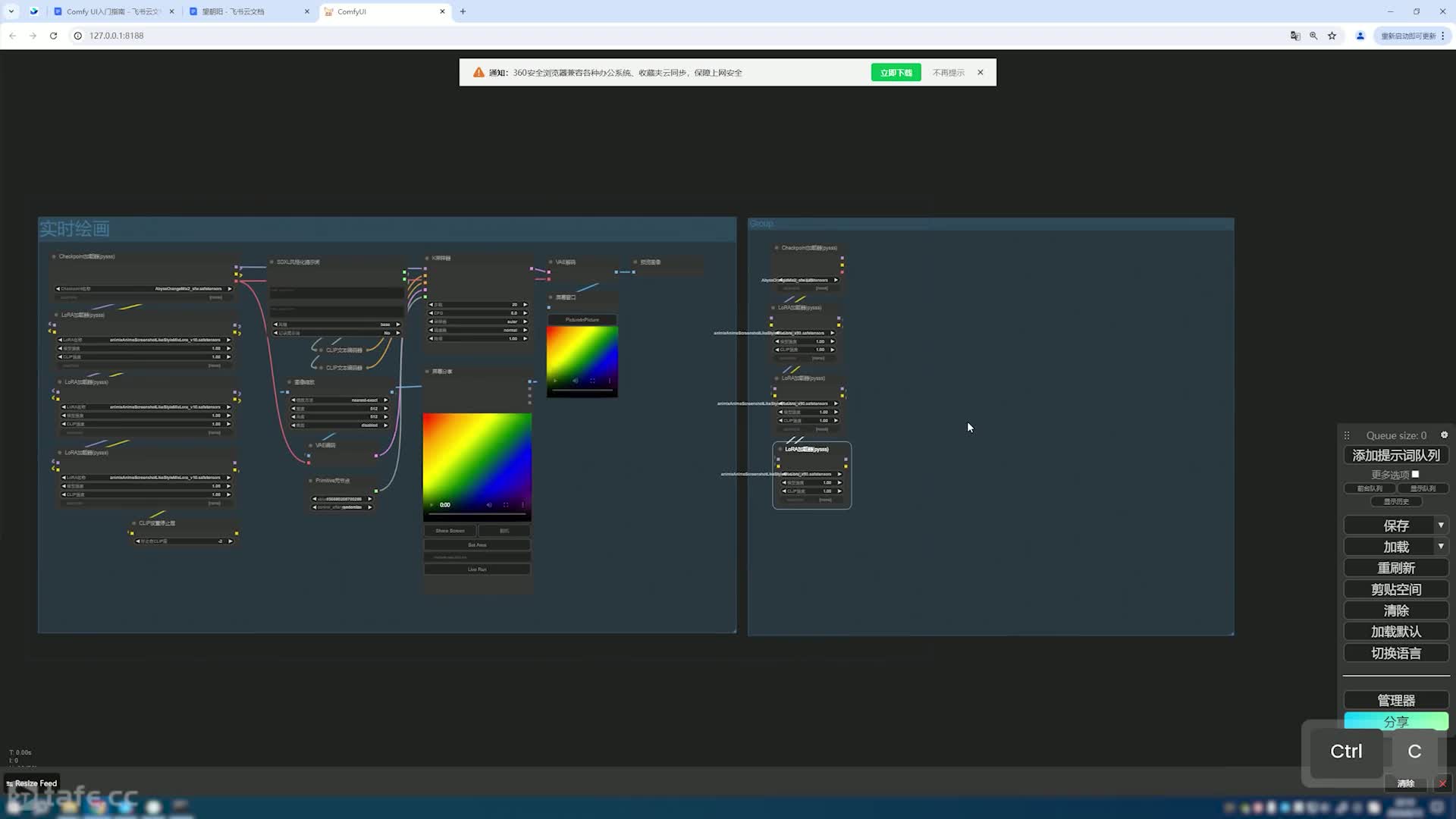Switch to the 里朗阳 飞书云文档 tab

(249, 11)
